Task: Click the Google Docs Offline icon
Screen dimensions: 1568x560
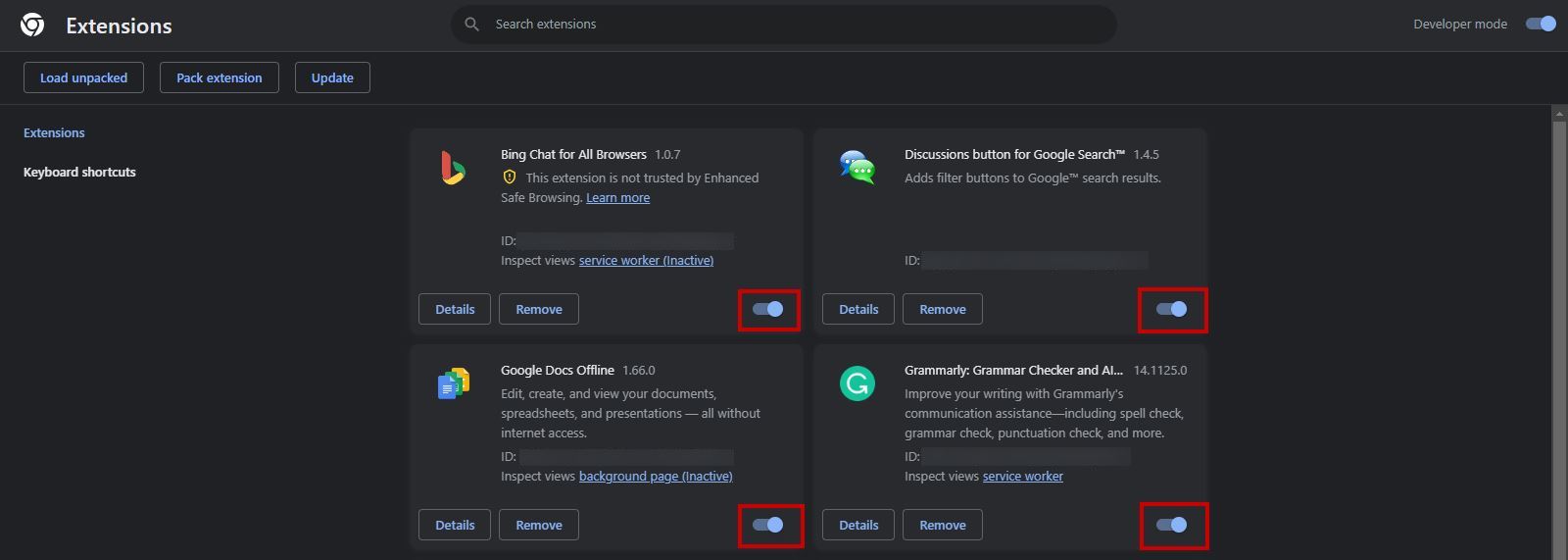Action: pyautogui.click(x=453, y=383)
